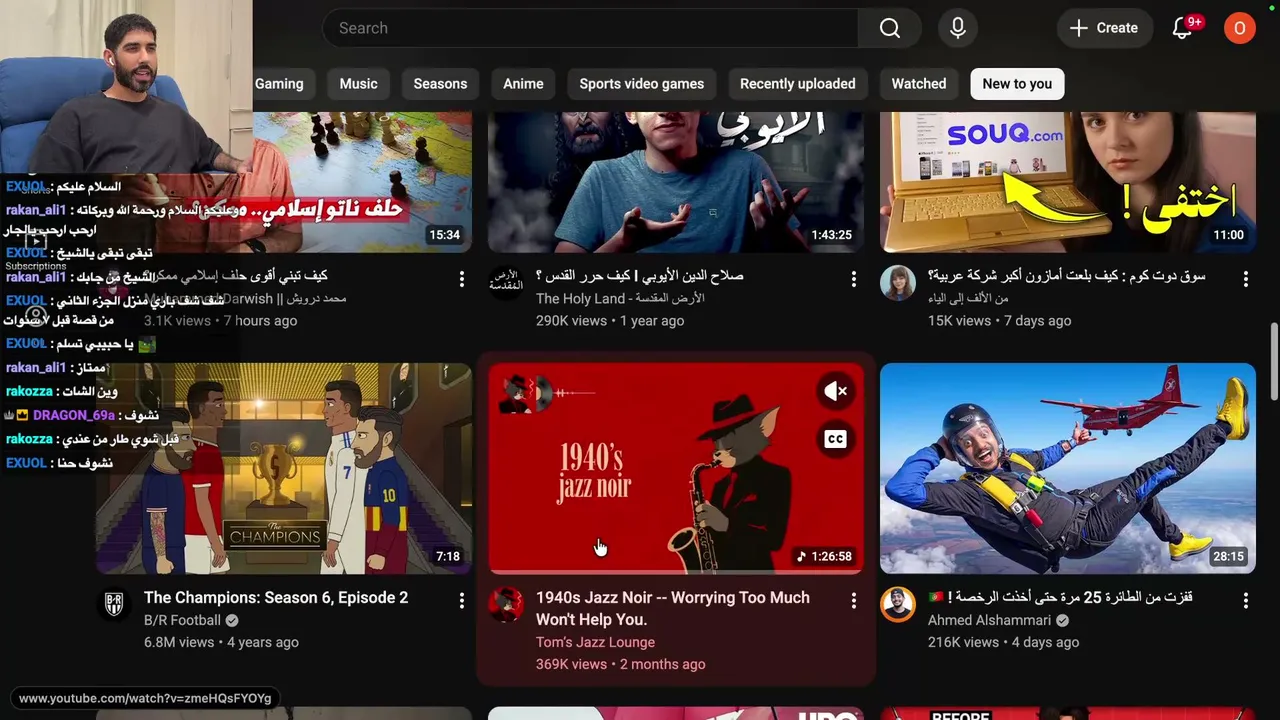Screen dimensions: 1280x720
Task: Unmute the 1940s Jazz Noir preview
Action: point(835,391)
